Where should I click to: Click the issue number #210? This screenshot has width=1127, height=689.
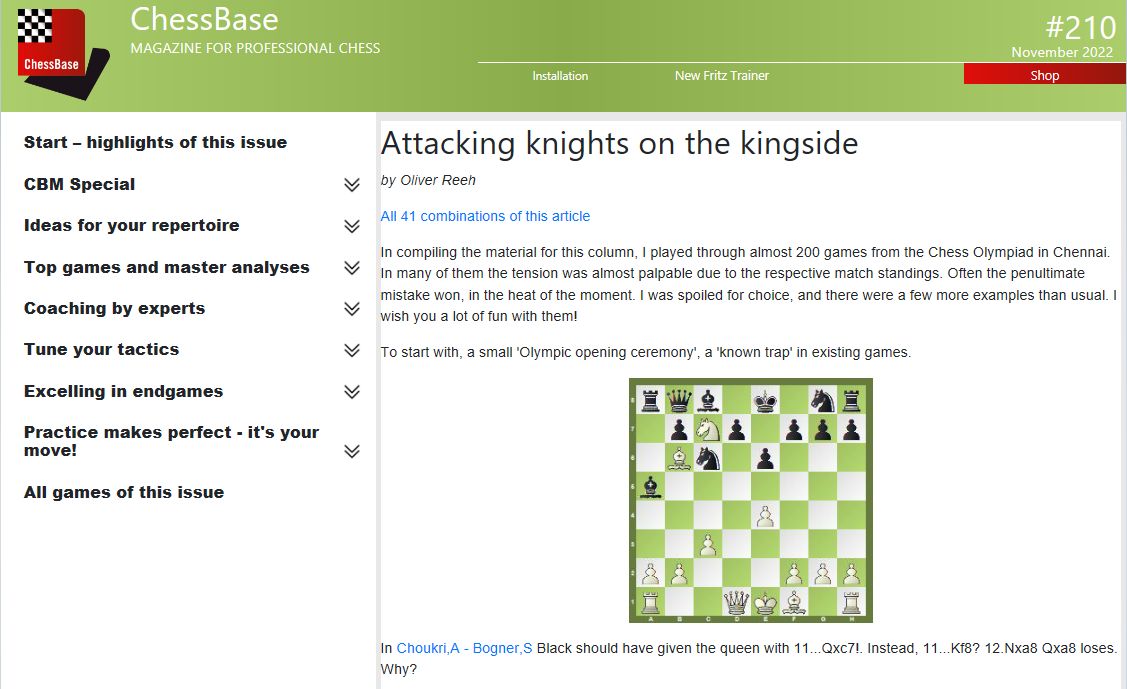pyautogui.click(x=1080, y=28)
